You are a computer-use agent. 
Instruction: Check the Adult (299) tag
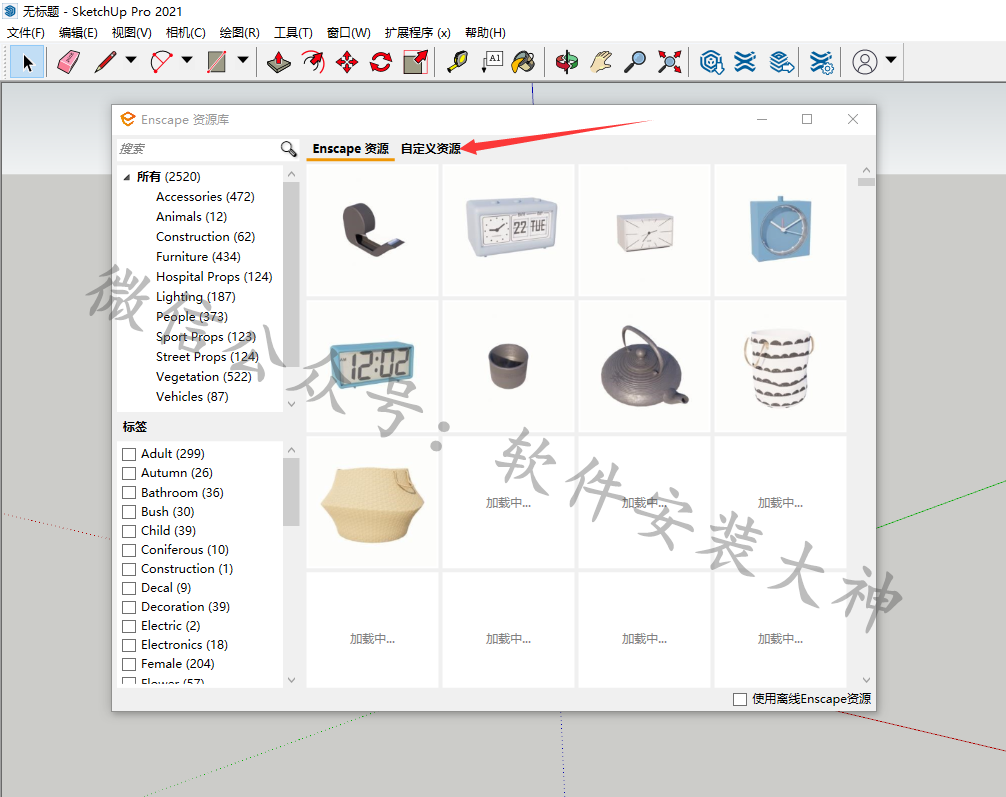coord(129,454)
